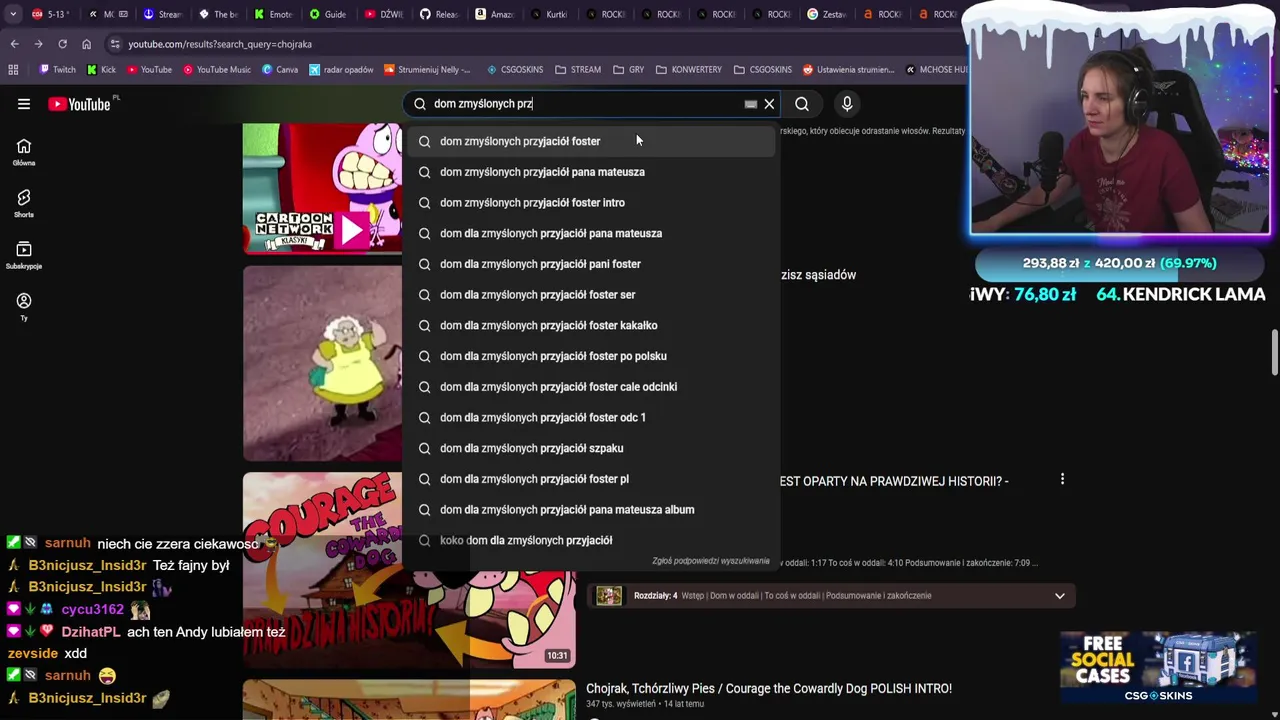Switch to the GitHub Releases tab
1280x720 pixels.
pyautogui.click(x=438, y=14)
